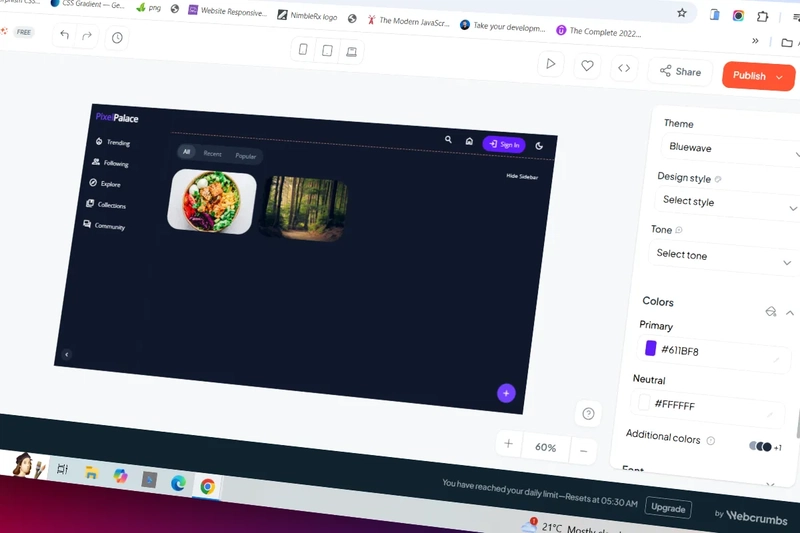Open The Modern JavaScr... bookmark
The image size is (800, 533).
[408, 21]
